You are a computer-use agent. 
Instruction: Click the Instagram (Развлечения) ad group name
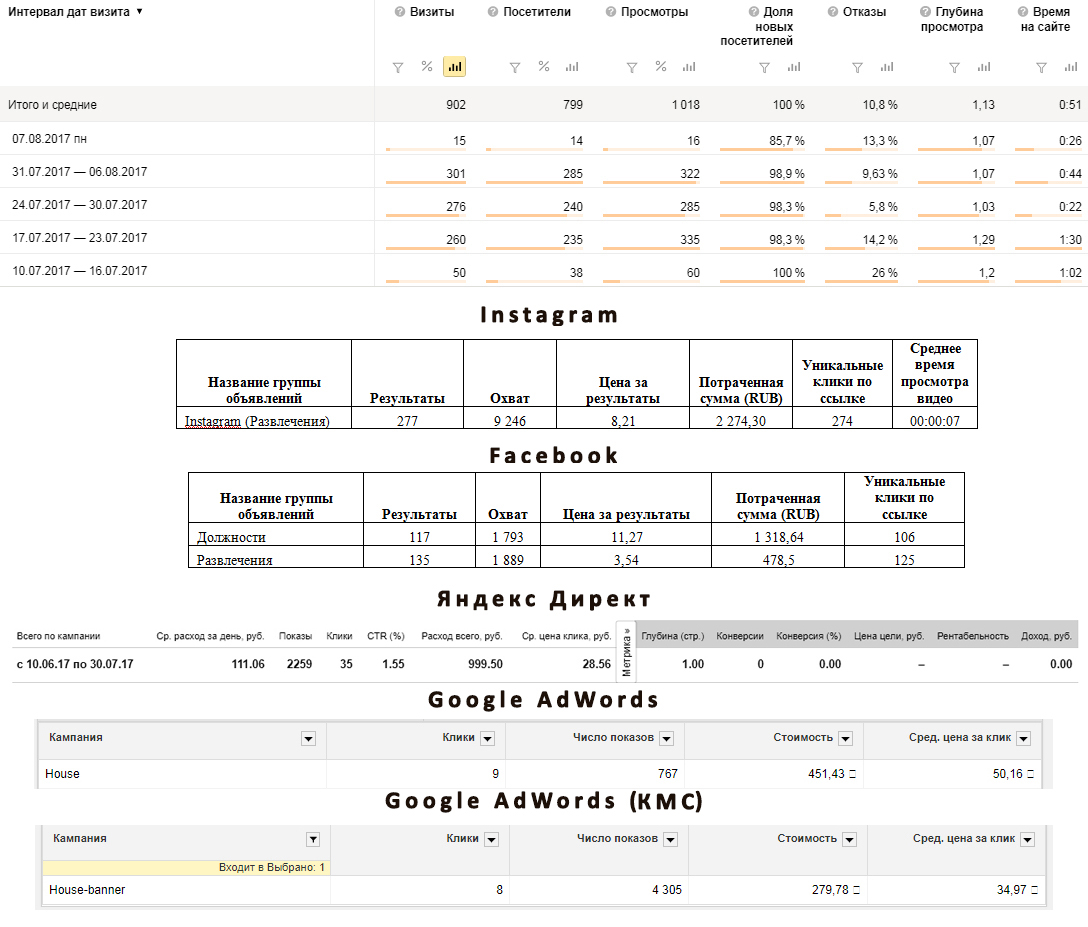pos(257,421)
